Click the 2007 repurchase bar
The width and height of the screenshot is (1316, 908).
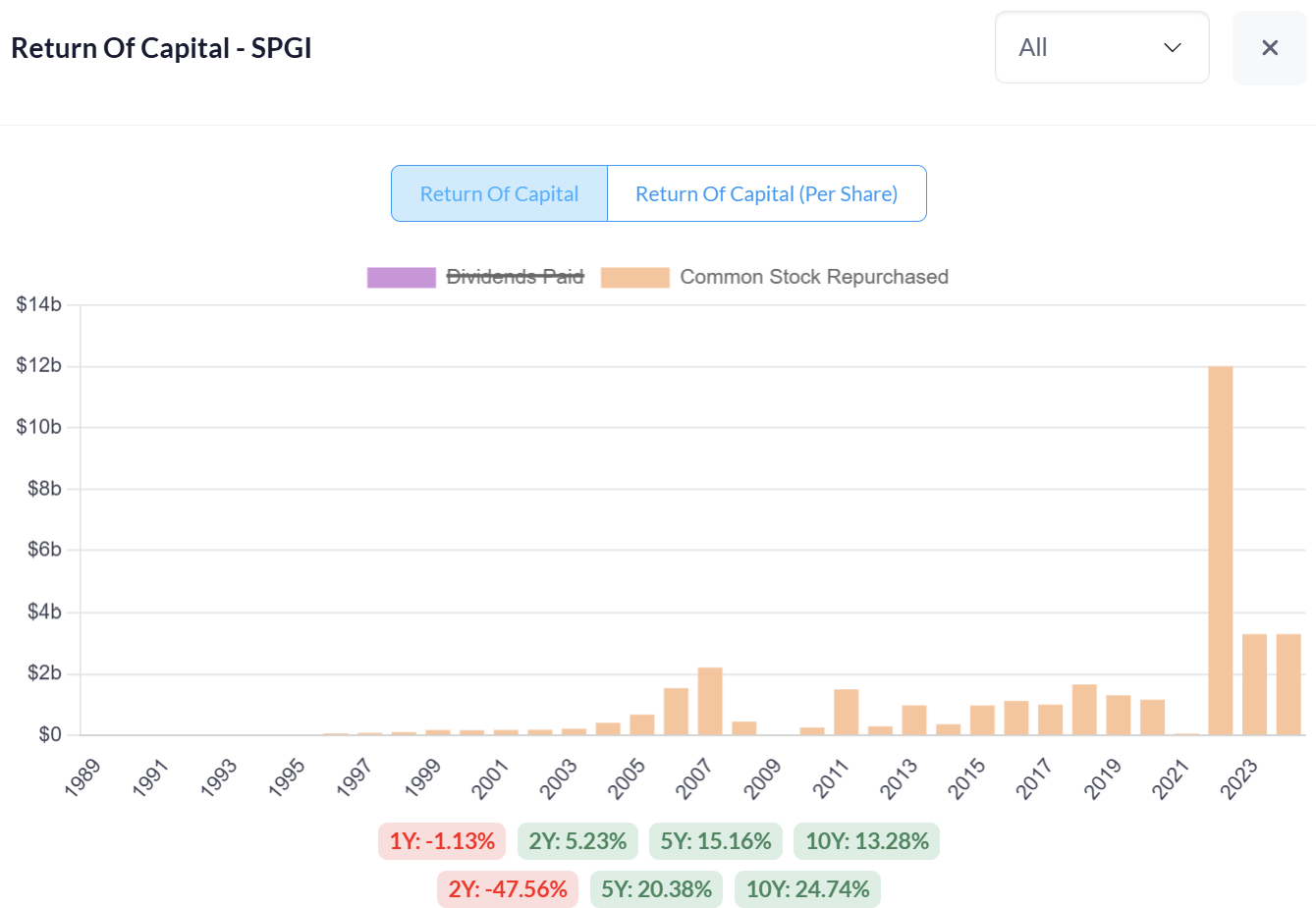point(710,701)
